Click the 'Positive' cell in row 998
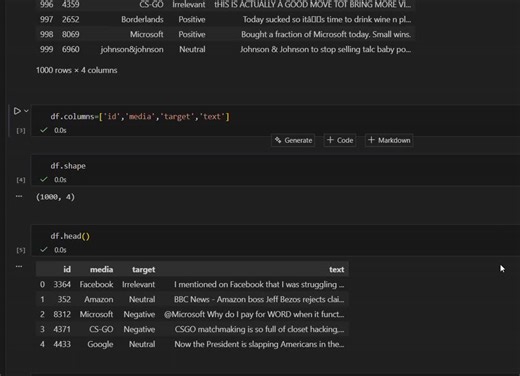This screenshot has width=520, height=376. [x=192, y=34]
